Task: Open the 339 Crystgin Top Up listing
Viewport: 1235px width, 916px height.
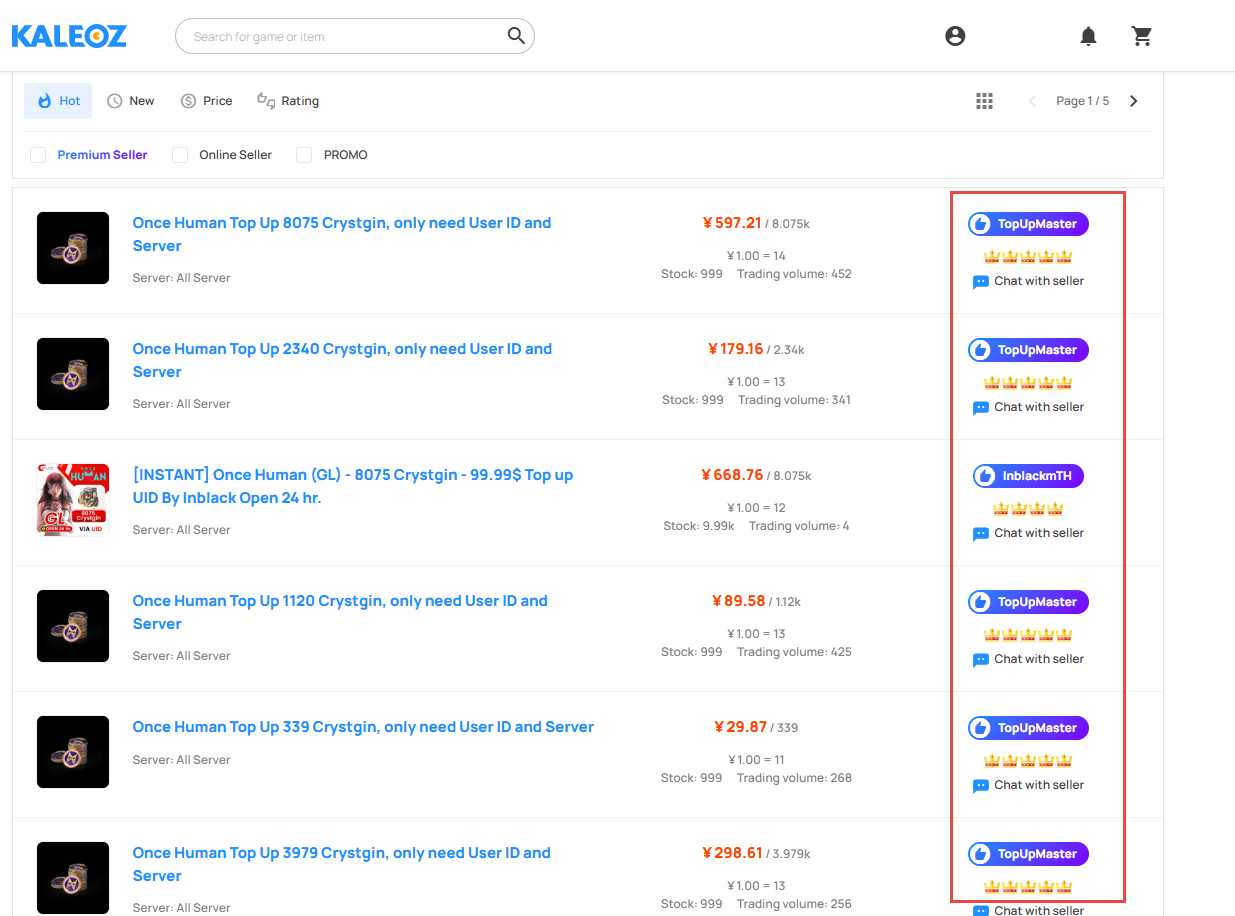Action: [x=363, y=727]
